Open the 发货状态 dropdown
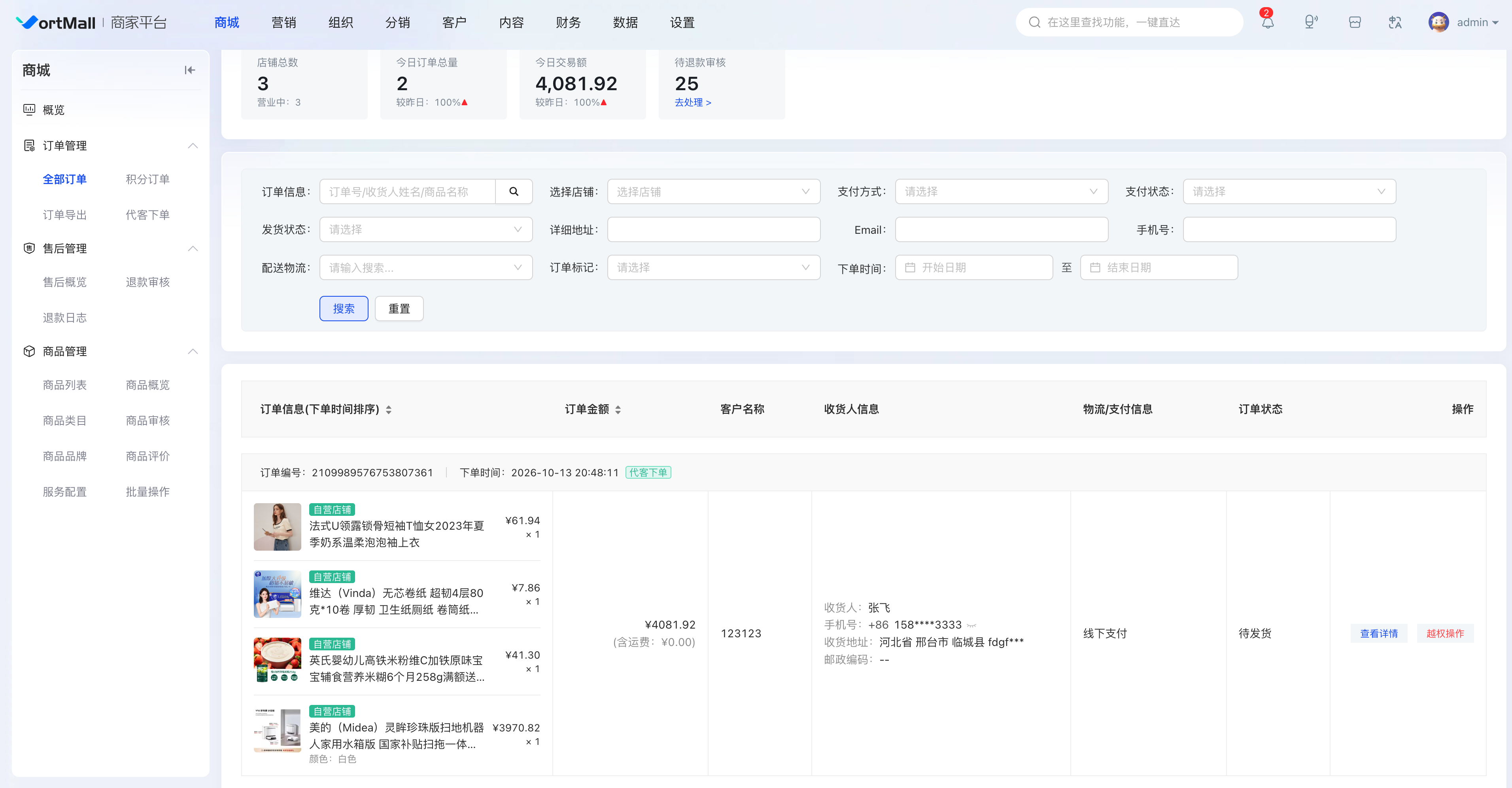 (x=425, y=229)
